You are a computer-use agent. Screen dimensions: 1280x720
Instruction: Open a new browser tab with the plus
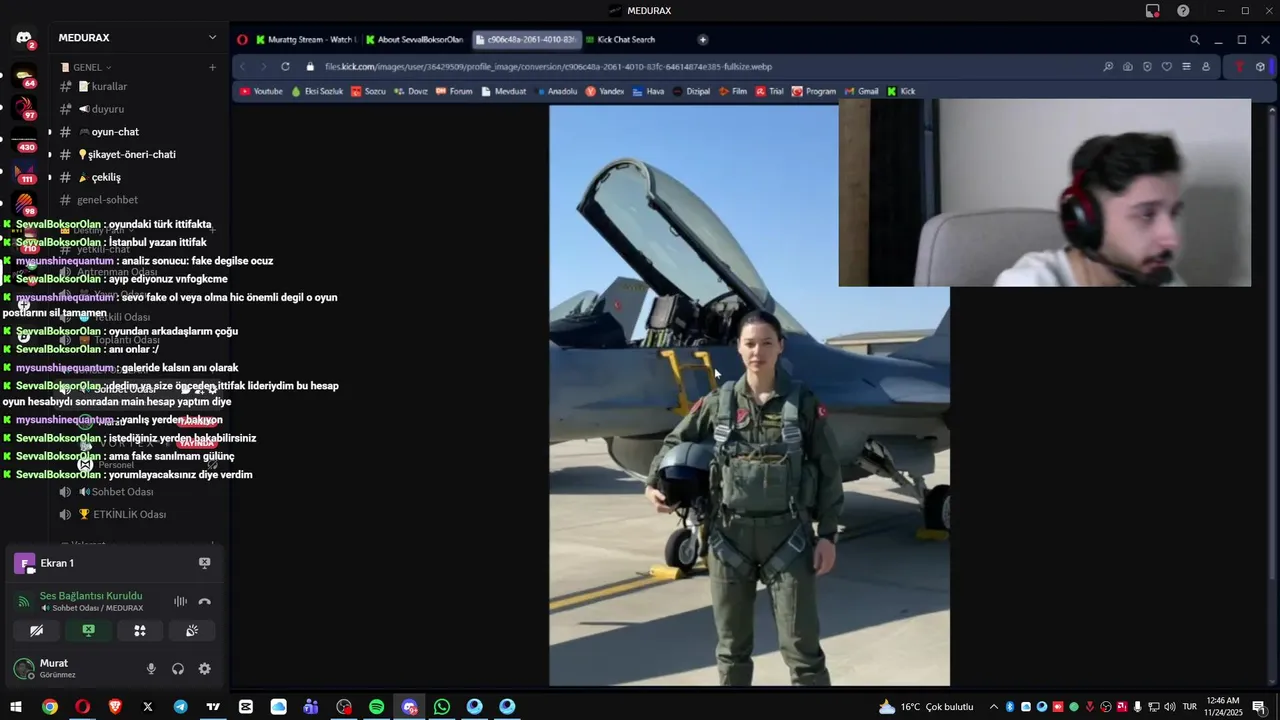(x=703, y=40)
